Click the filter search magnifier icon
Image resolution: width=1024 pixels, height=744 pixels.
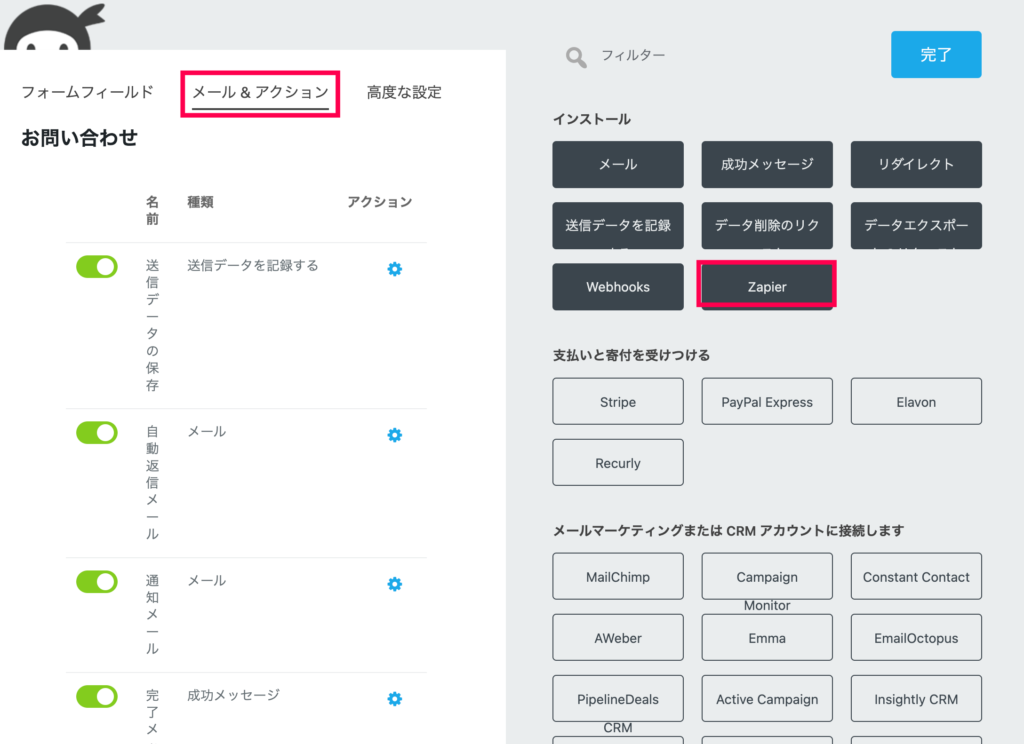[575, 57]
